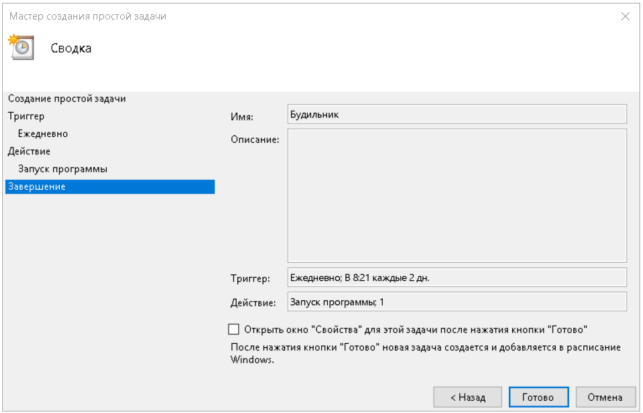Click inside the empty description box
The height and width of the screenshot is (413, 643).
click(457, 196)
